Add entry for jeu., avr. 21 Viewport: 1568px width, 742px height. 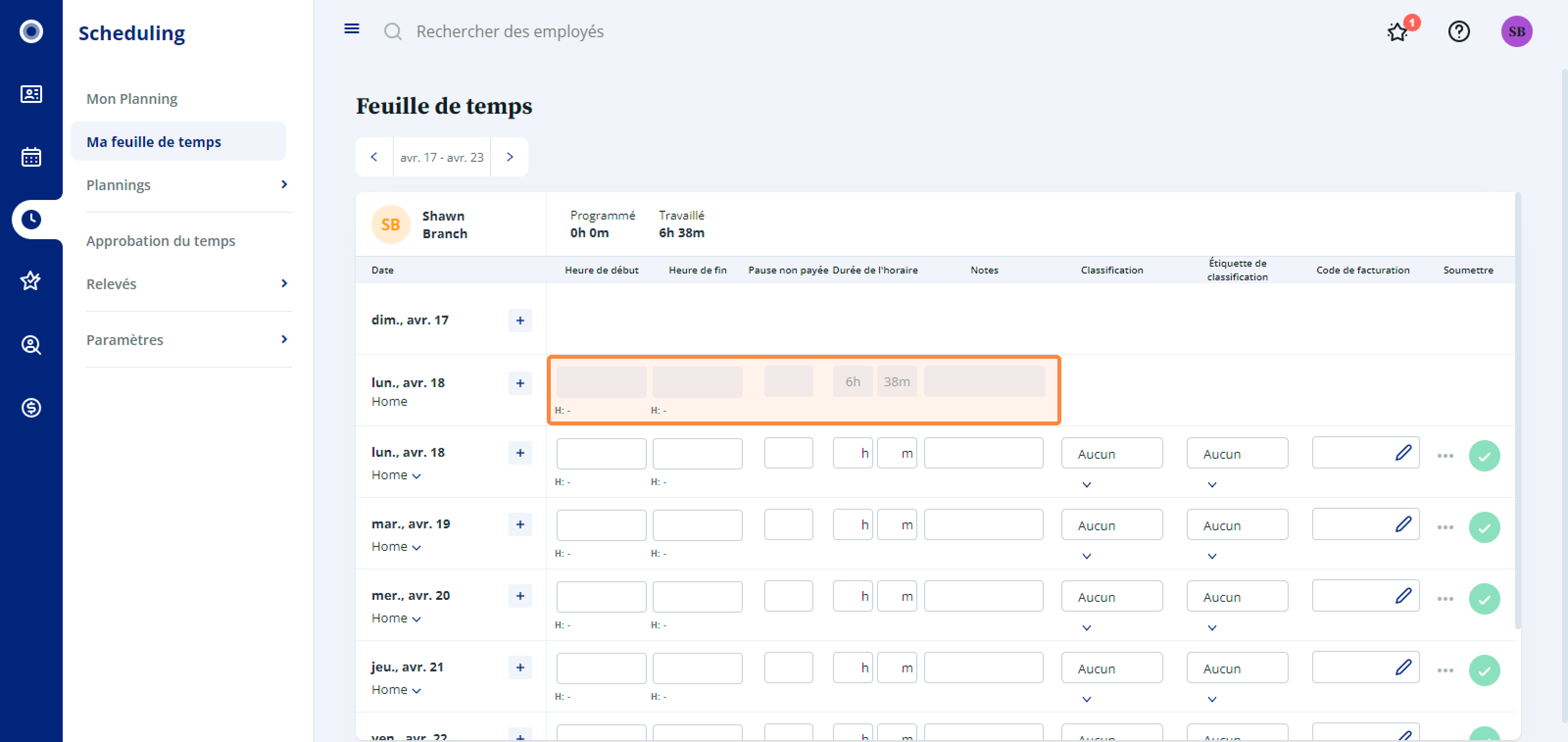pyautogui.click(x=520, y=667)
